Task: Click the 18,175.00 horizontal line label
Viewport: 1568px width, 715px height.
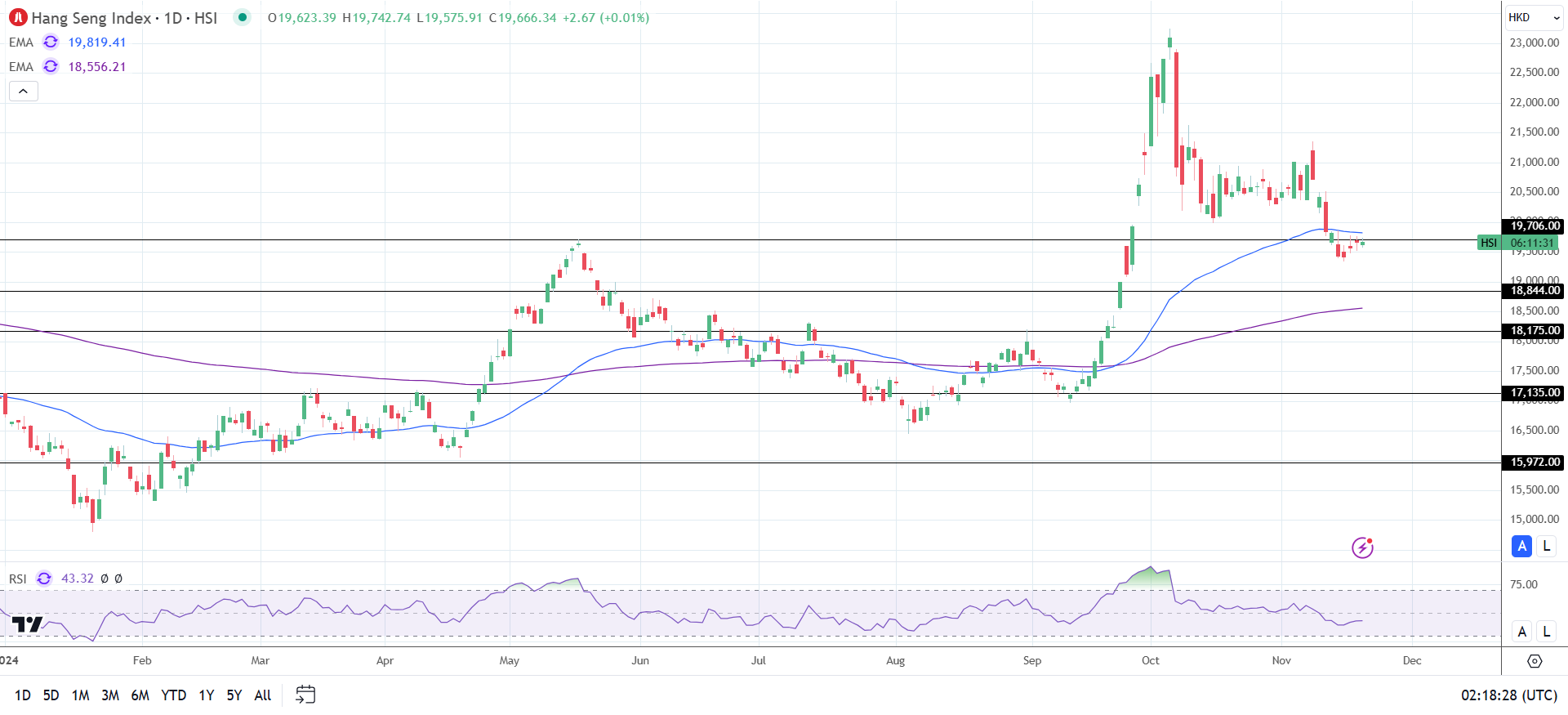Action: [x=1533, y=330]
